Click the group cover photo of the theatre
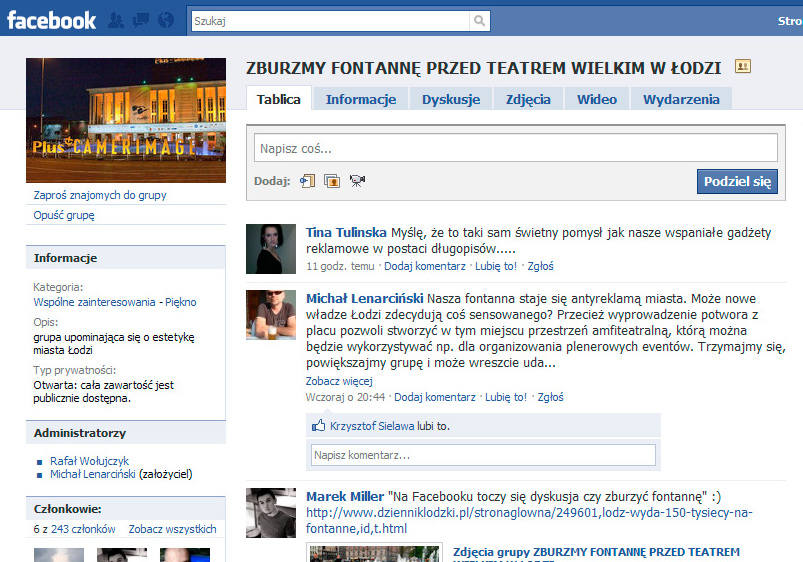The width and height of the screenshot is (803, 562). [x=126, y=120]
